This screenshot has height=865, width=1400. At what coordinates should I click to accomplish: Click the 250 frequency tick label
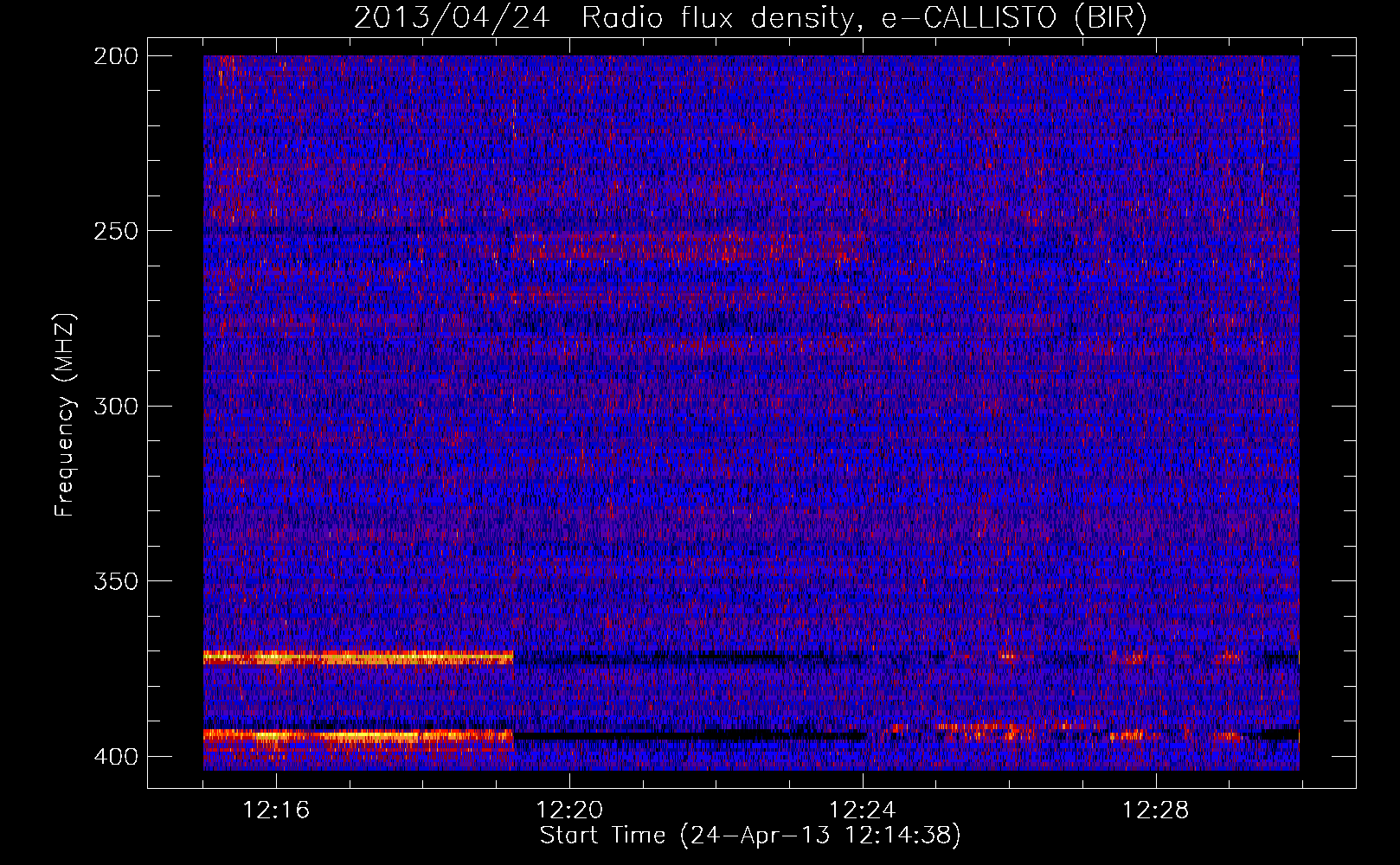(116, 231)
